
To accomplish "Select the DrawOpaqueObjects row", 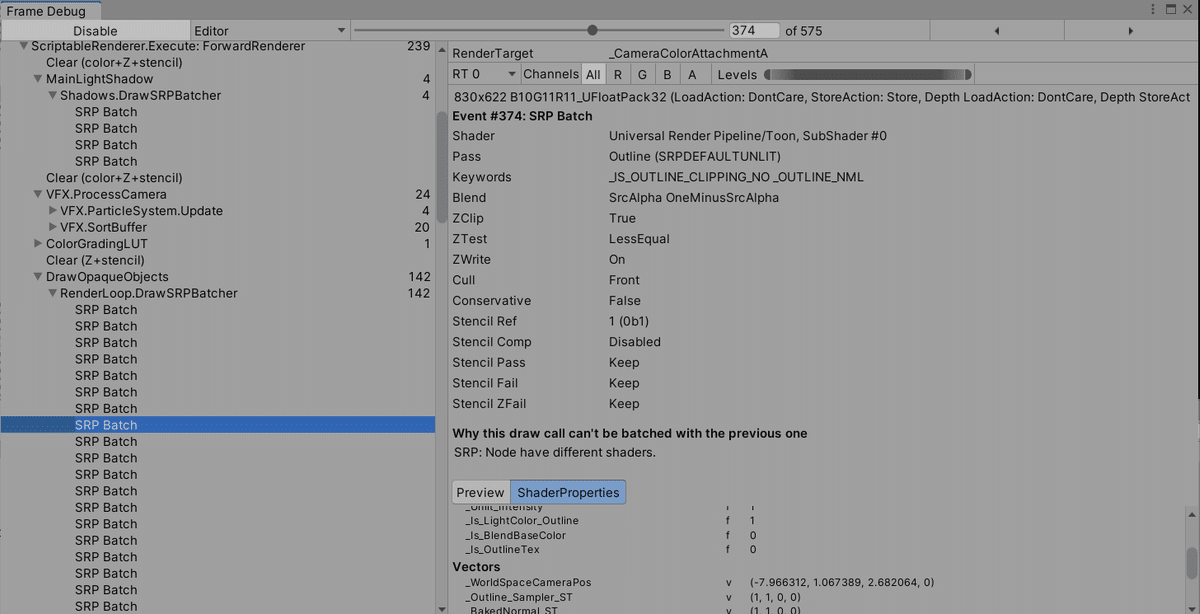I will [x=218, y=277].
